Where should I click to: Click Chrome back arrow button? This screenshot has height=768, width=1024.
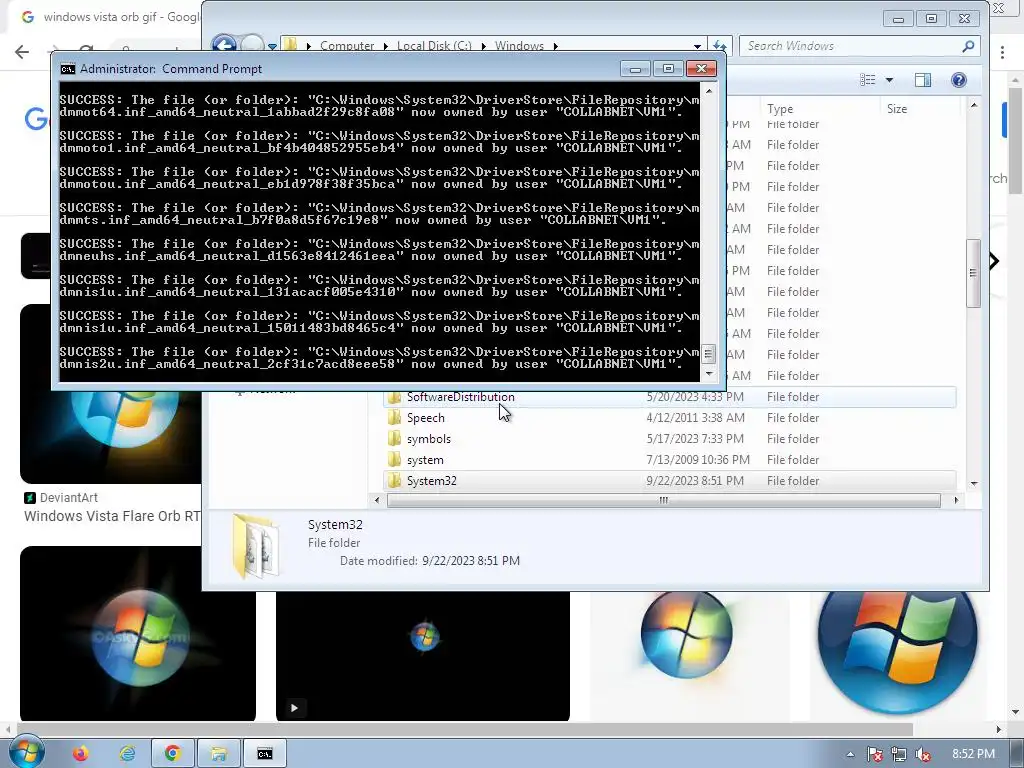pos(22,52)
